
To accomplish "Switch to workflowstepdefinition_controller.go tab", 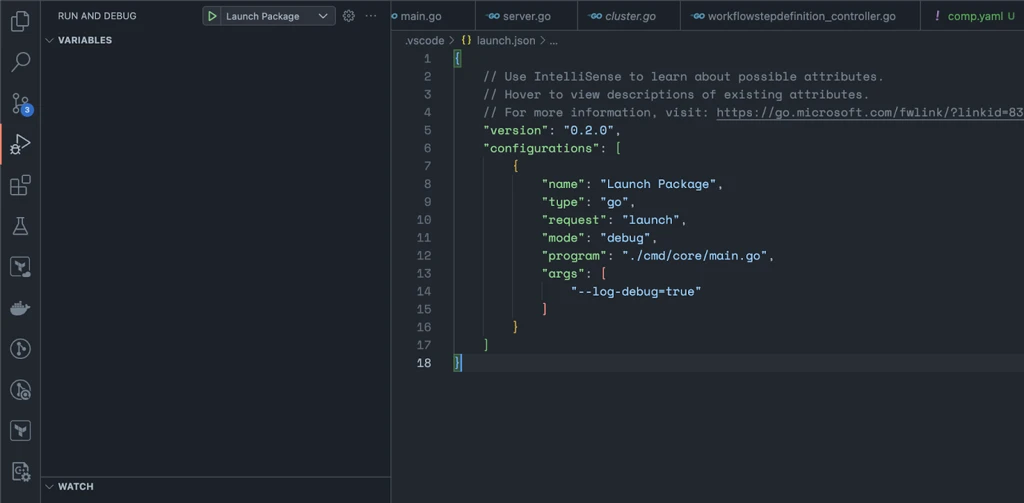I will click(x=800, y=16).
